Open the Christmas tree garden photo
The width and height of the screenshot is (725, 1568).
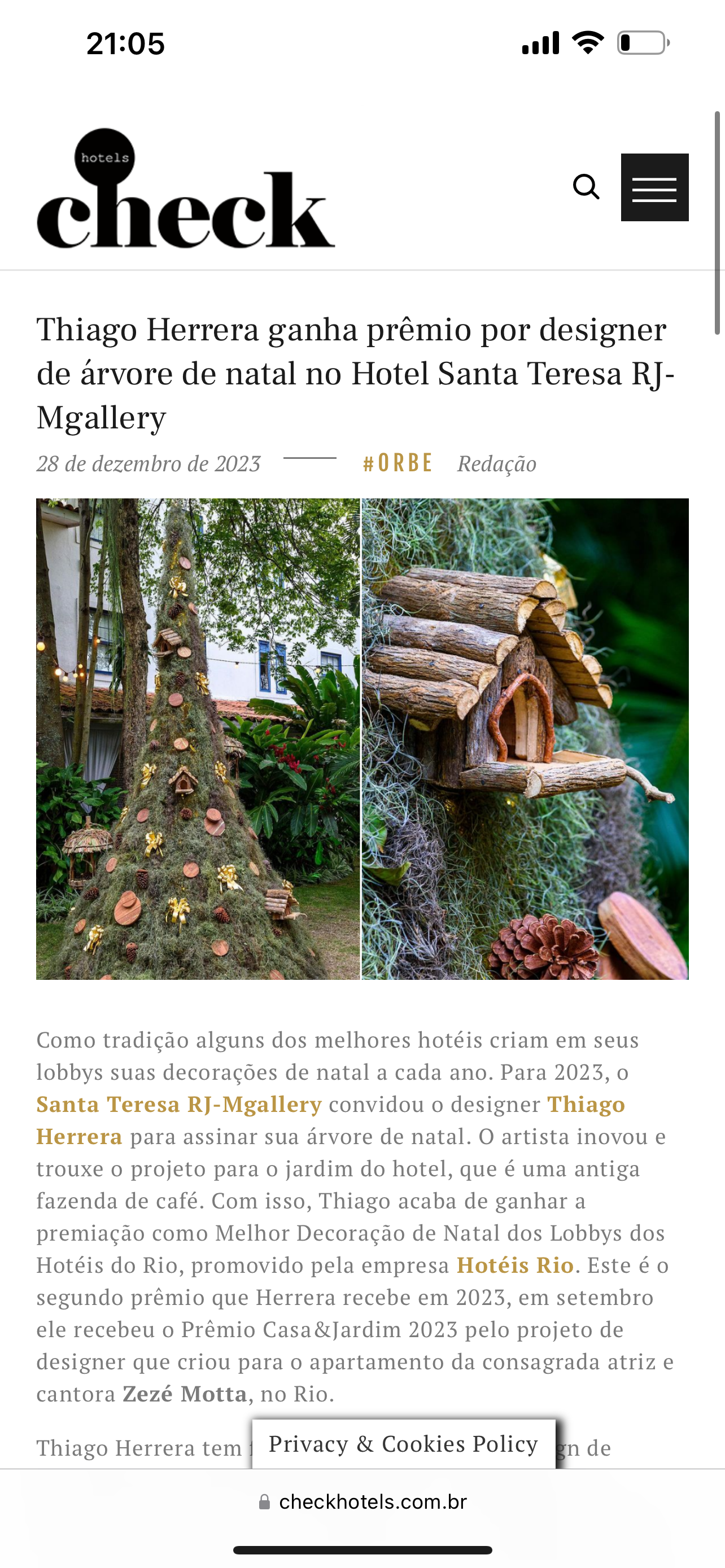(x=198, y=739)
